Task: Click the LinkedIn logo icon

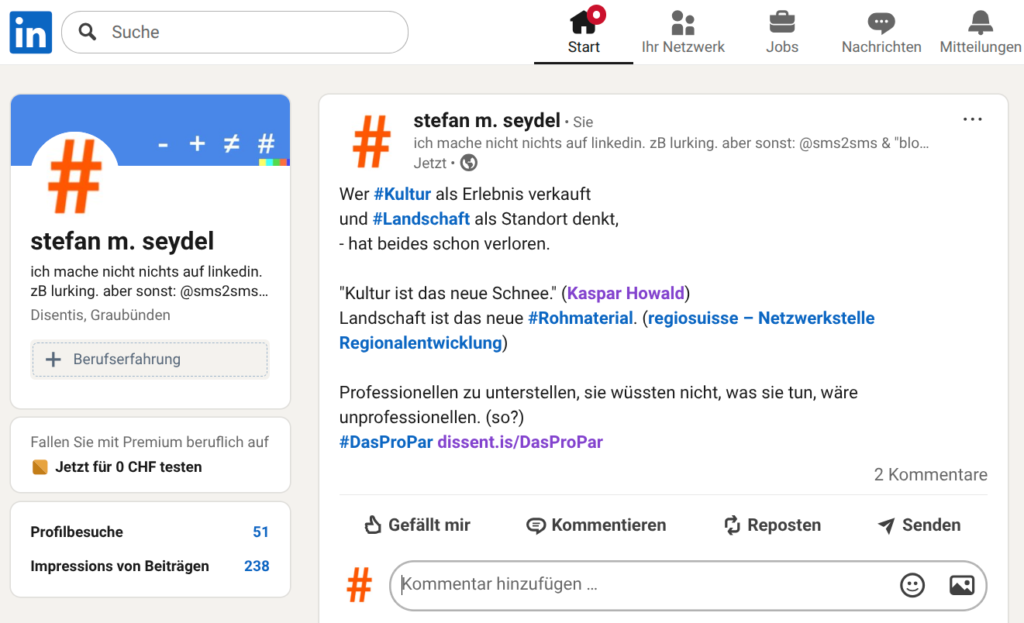Action: [30, 32]
